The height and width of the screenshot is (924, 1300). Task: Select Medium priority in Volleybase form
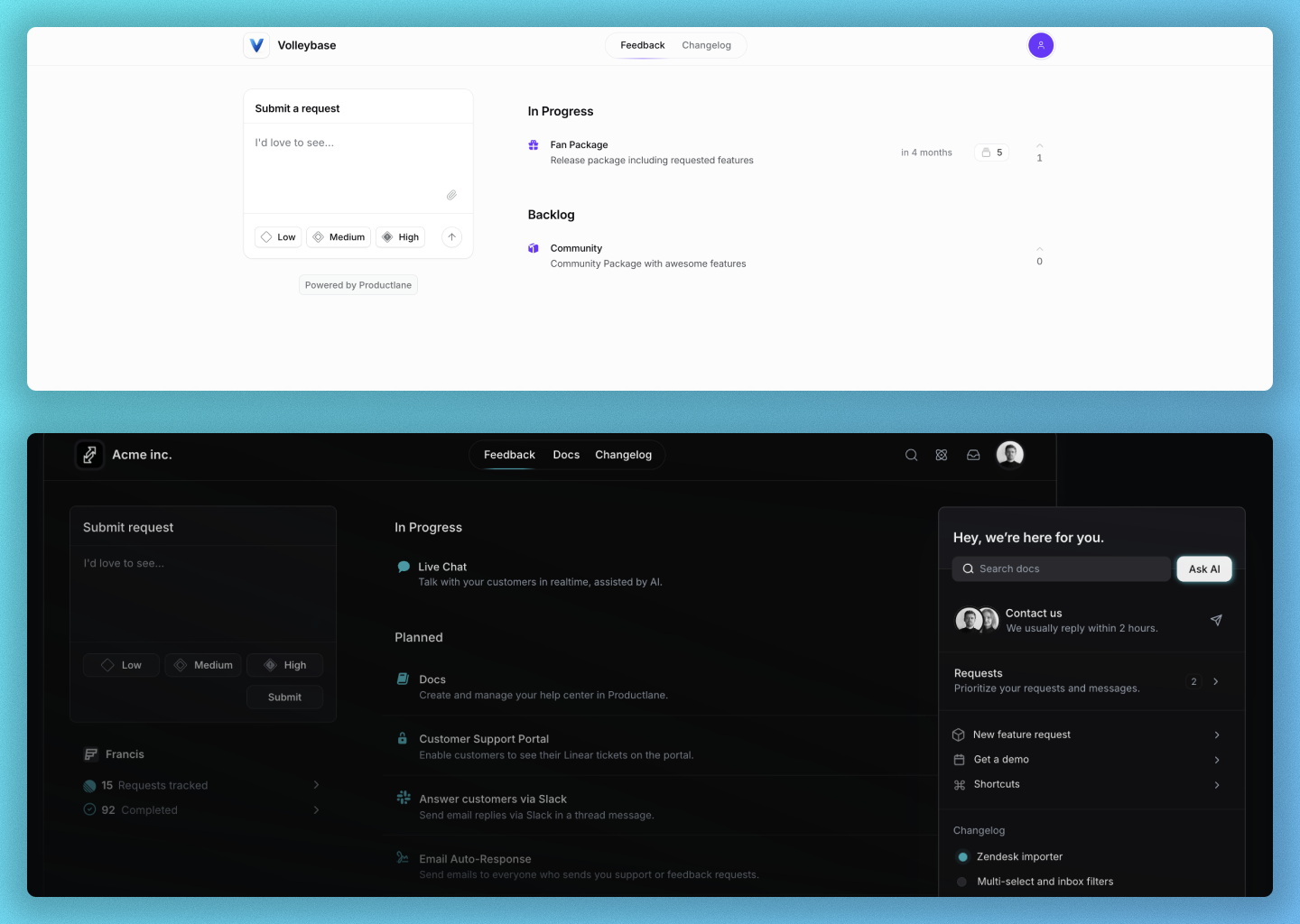point(339,237)
